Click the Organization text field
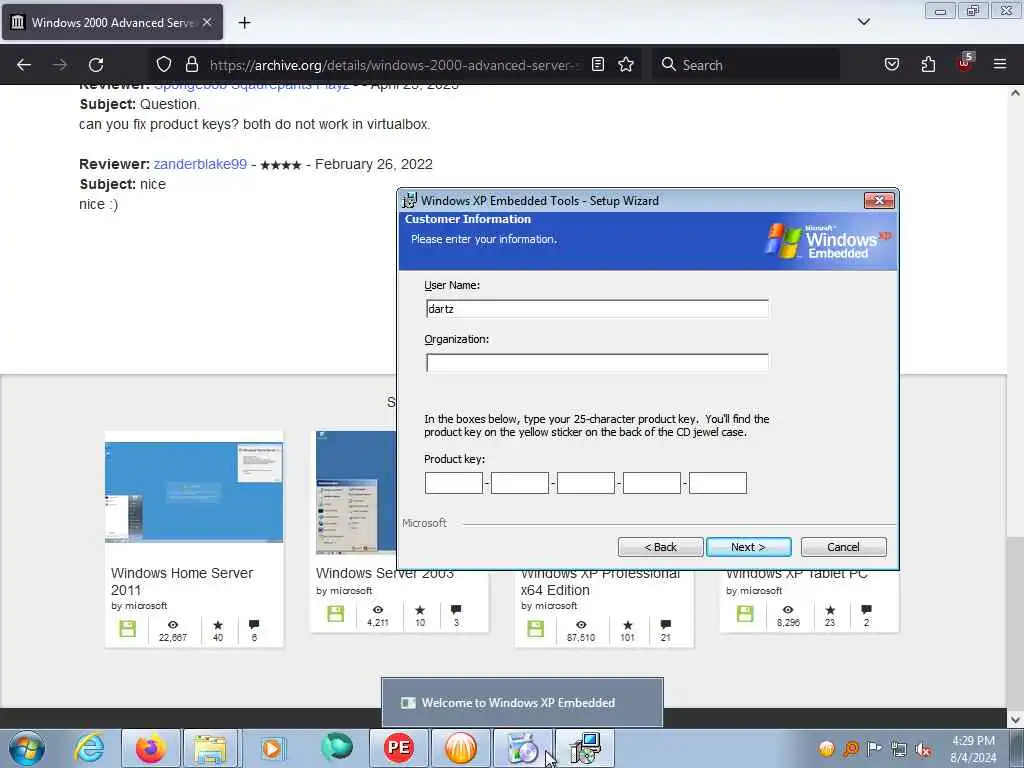 597,362
